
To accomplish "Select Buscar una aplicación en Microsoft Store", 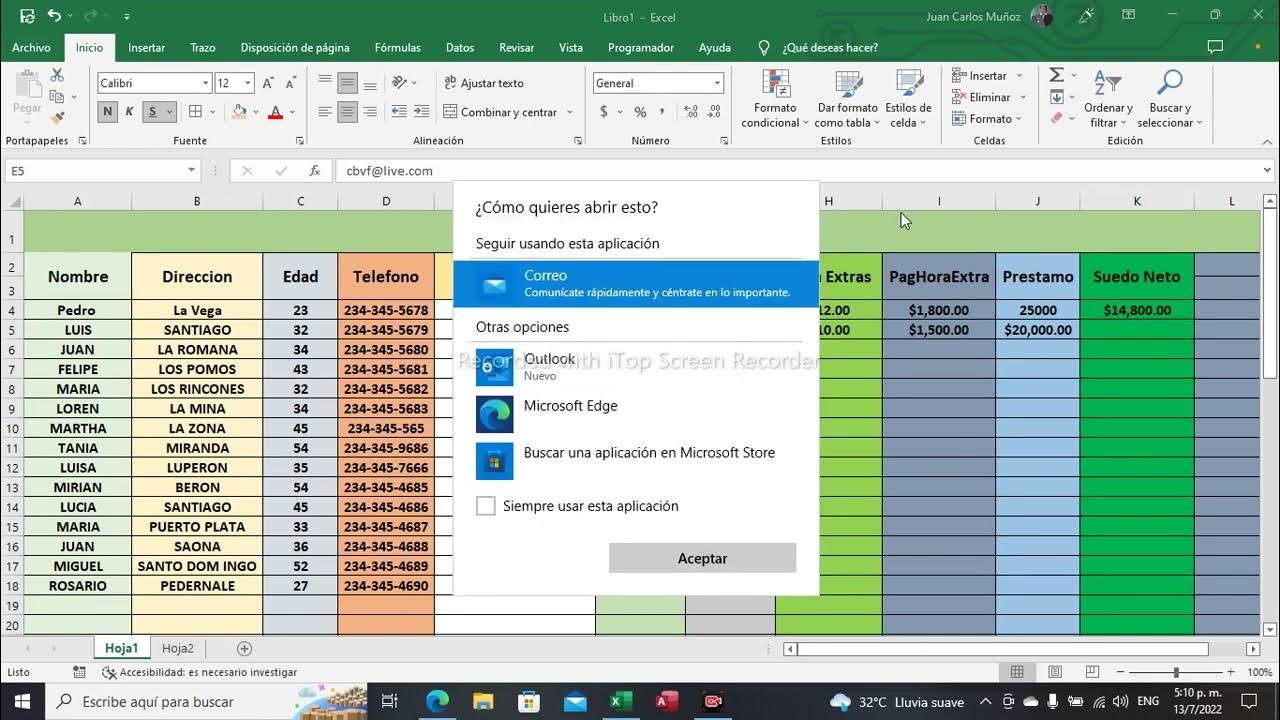I will [x=636, y=461].
